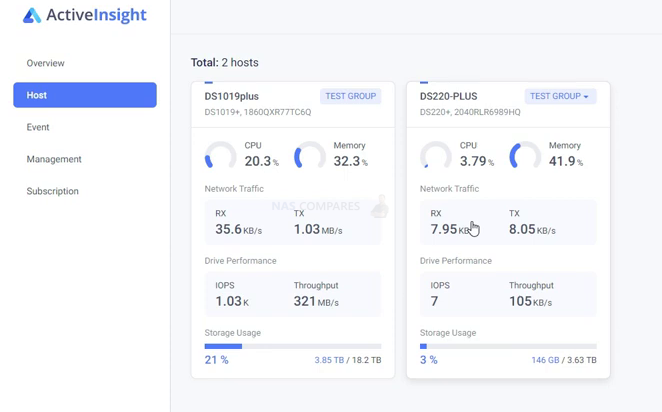This screenshot has width=662, height=412.
Task: Click Throughput value 105 KB/s
Action: [531, 301]
